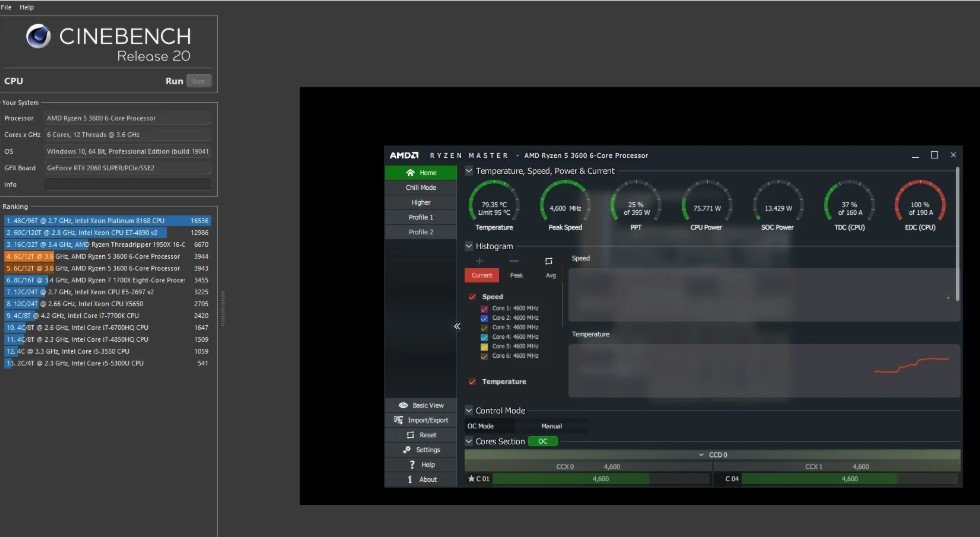Image resolution: width=980 pixels, height=537 pixels.
Task: Open the Help menu in Cinebench
Action: tap(26, 7)
